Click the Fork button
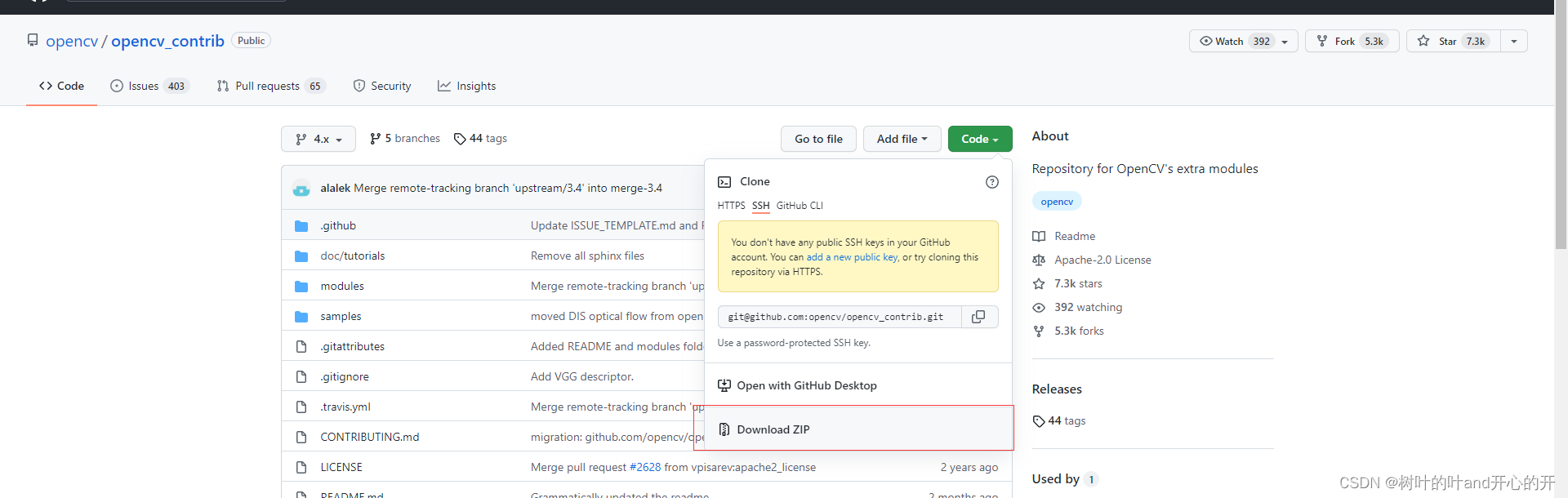Screen dimensions: 1568x498 point(1352,41)
